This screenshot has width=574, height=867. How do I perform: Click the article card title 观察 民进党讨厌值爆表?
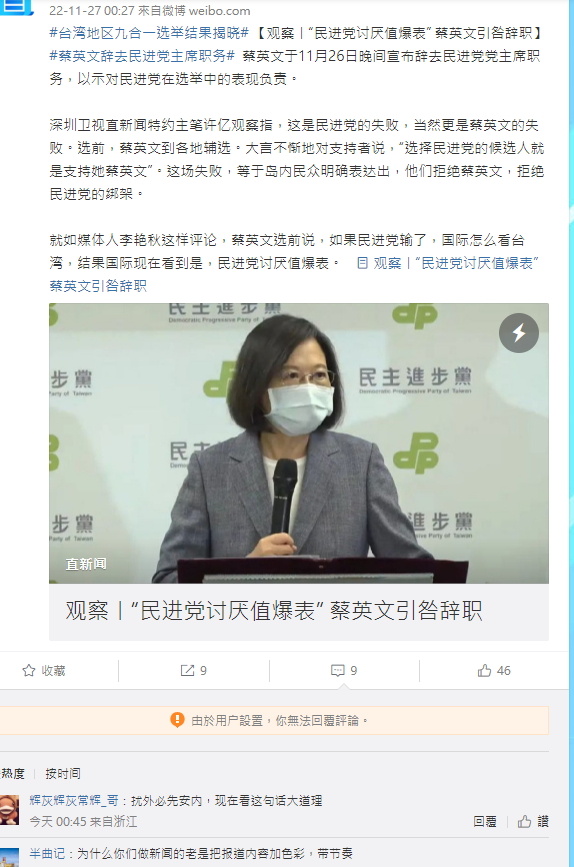[x=274, y=611]
